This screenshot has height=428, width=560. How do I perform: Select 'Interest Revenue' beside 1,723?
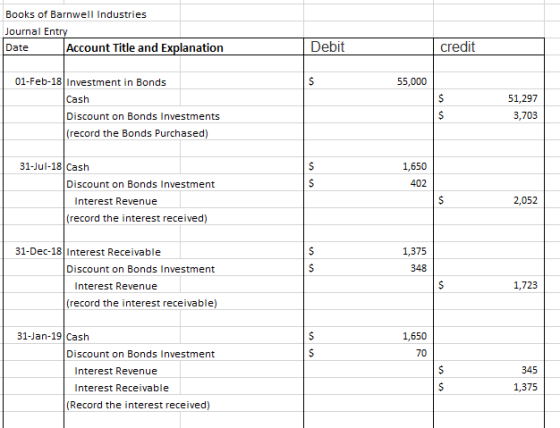click(x=116, y=286)
